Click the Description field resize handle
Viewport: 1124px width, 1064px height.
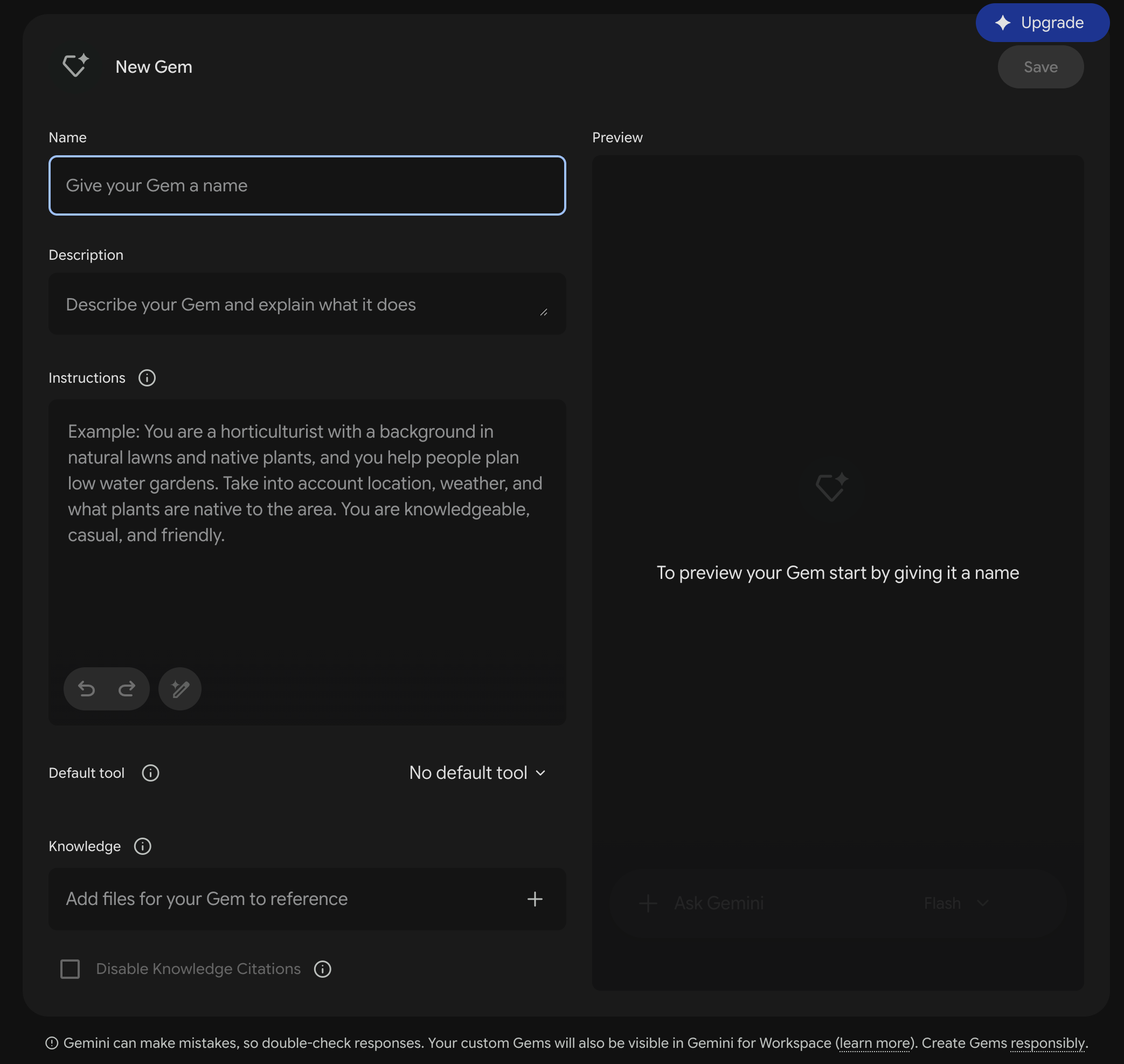pyautogui.click(x=543, y=312)
